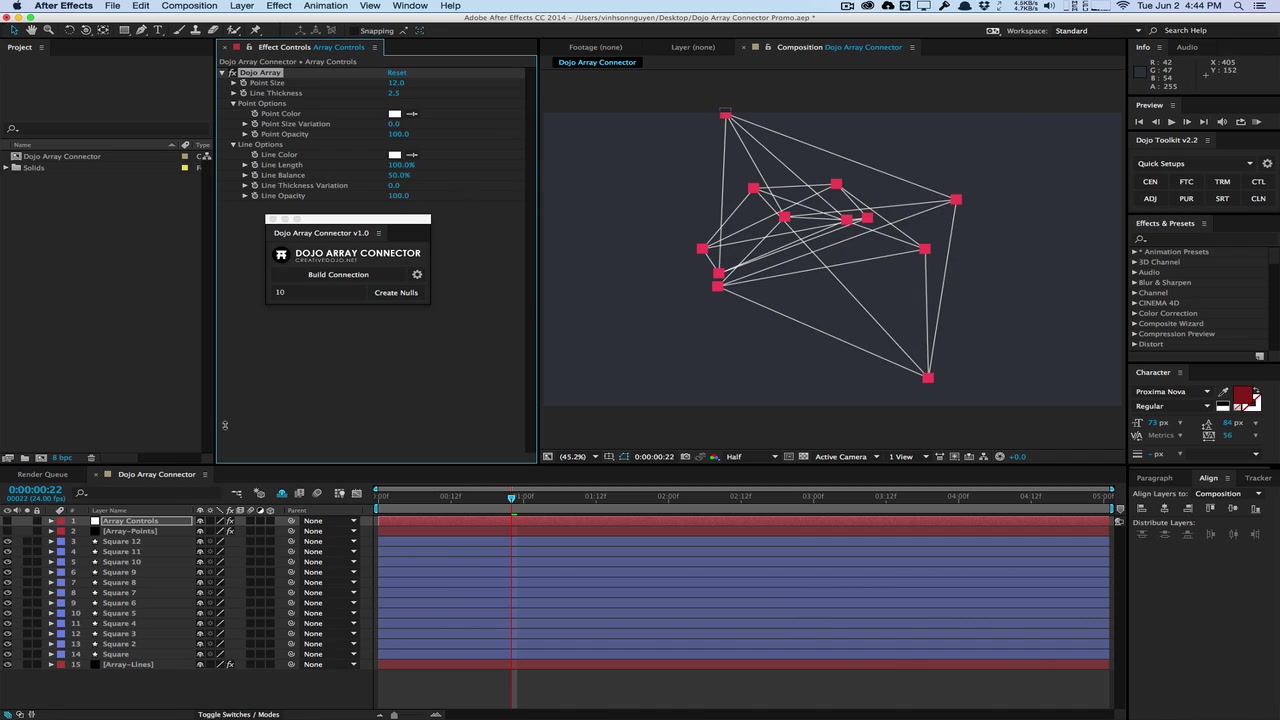
Task: Click the Line Color white swatch
Action: (394, 154)
